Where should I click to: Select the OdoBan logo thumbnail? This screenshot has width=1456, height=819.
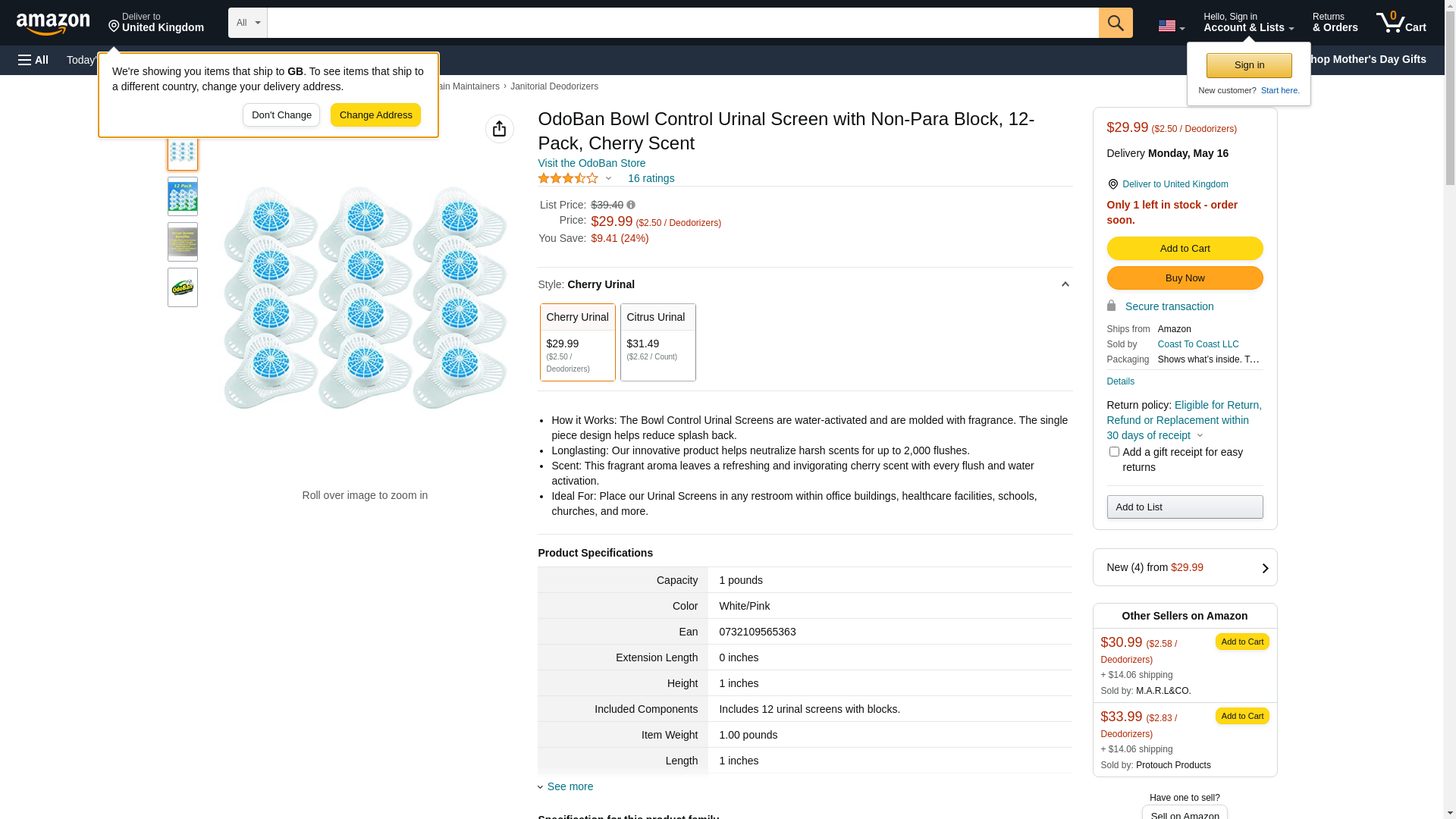click(x=183, y=287)
